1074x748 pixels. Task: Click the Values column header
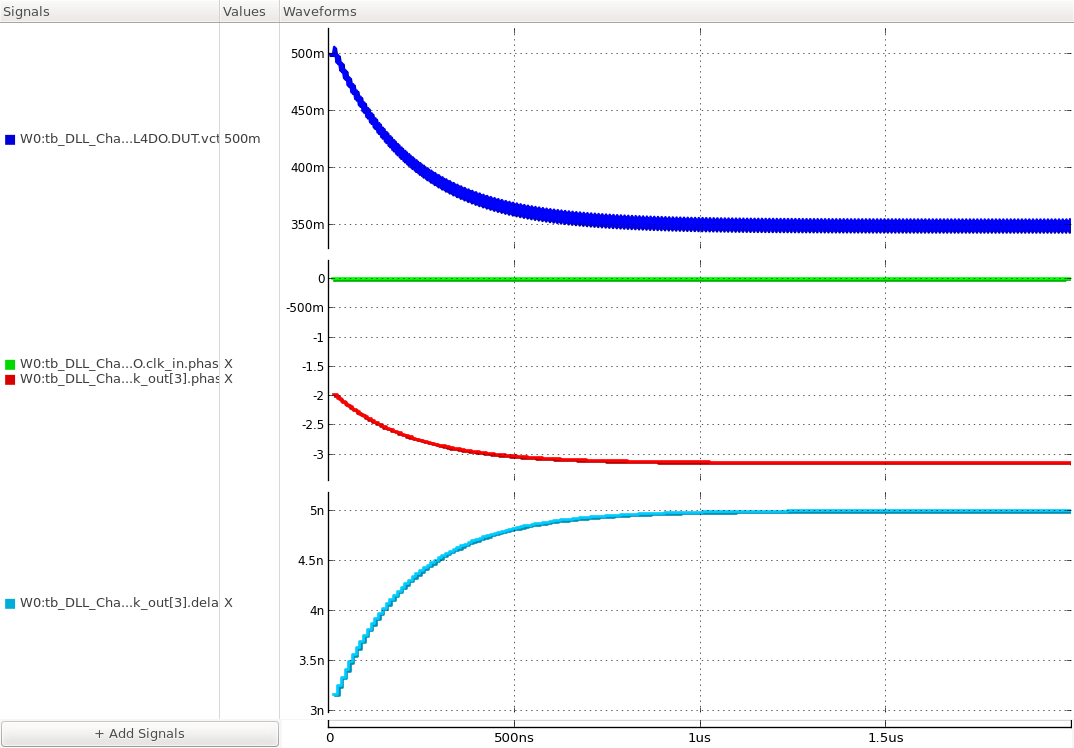pos(247,11)
